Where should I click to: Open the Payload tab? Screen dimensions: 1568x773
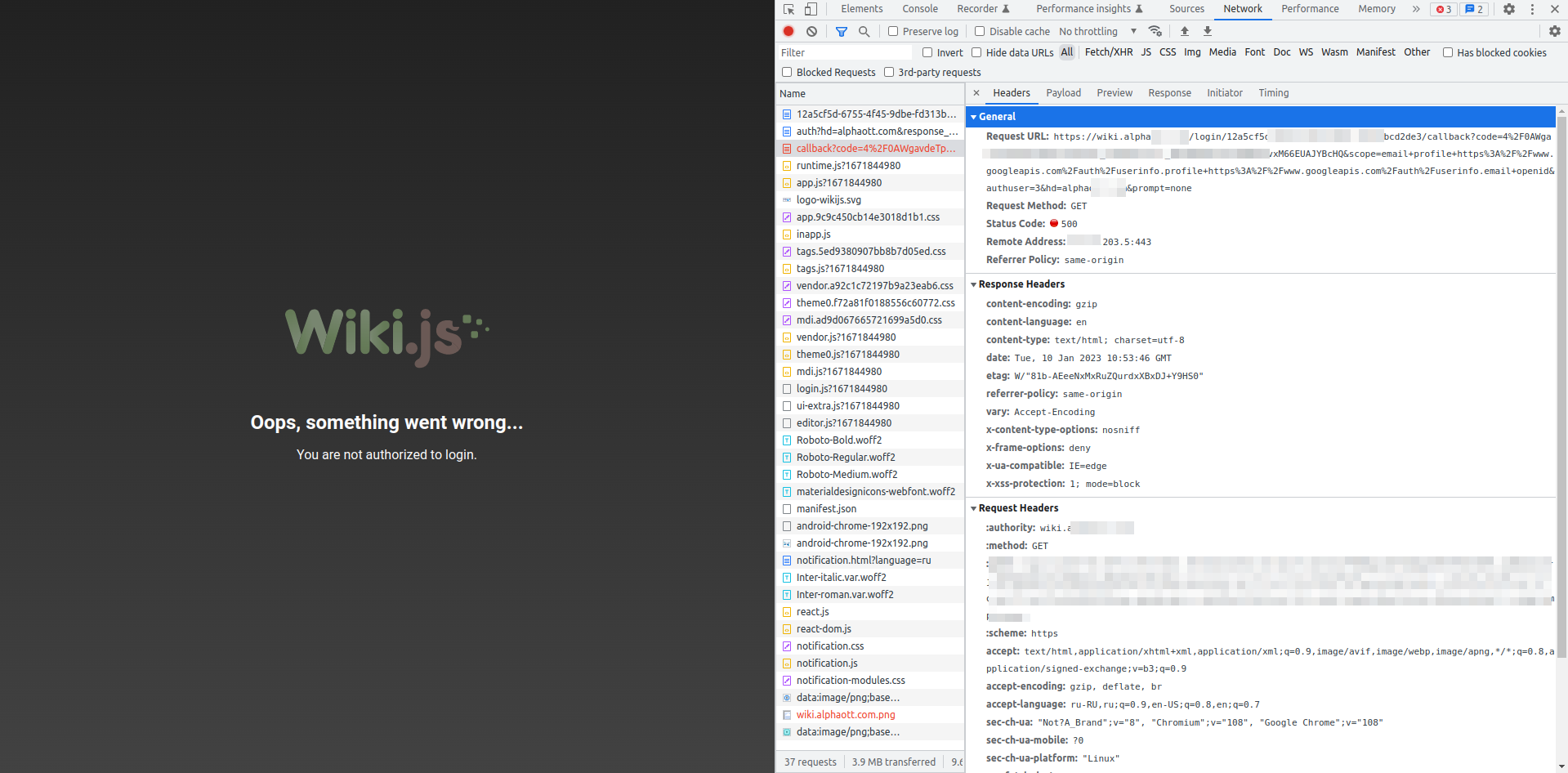pyautogui.click(x=1063, y=92)
